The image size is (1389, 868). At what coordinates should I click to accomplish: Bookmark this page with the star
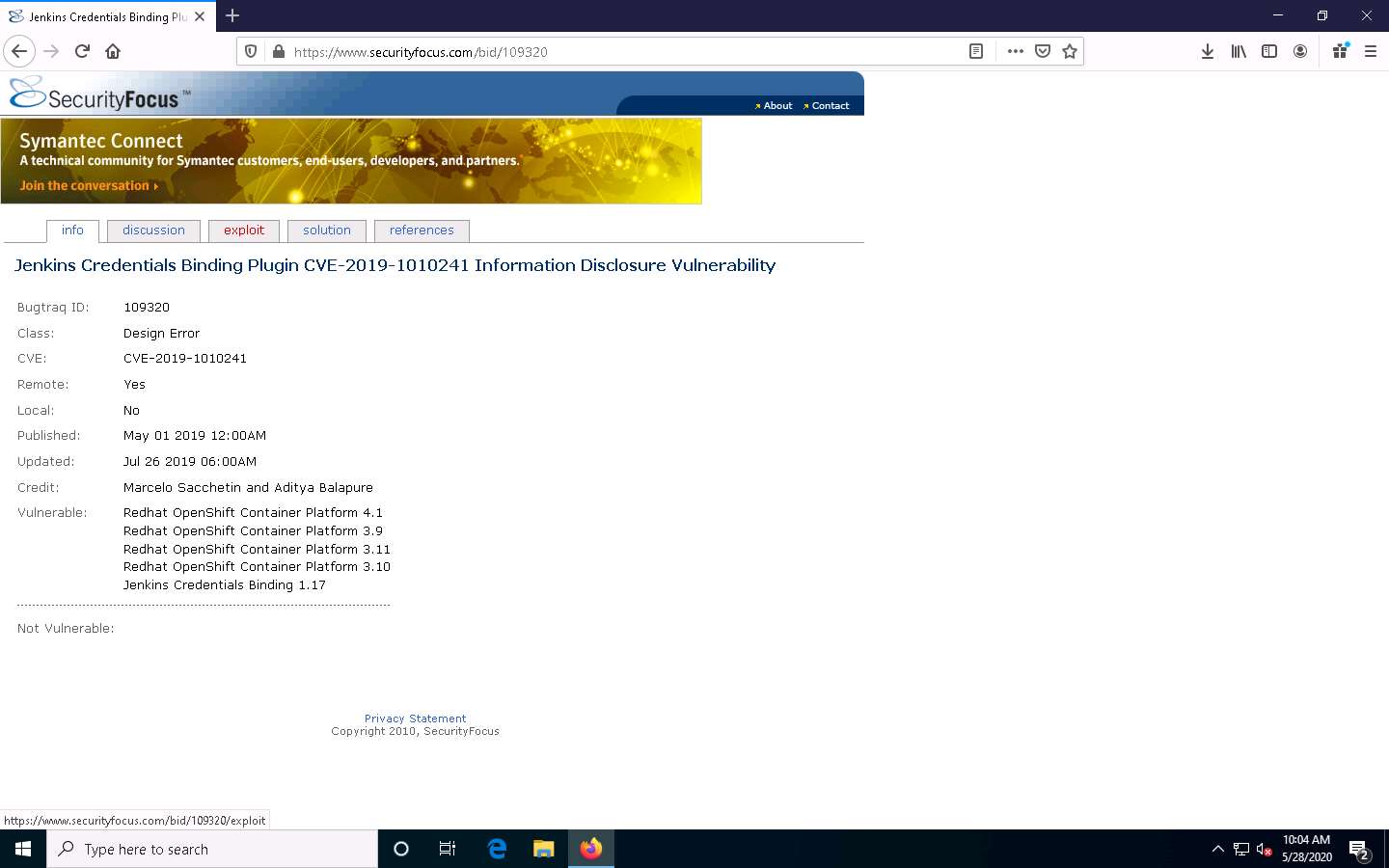(x=1070, y=52)
